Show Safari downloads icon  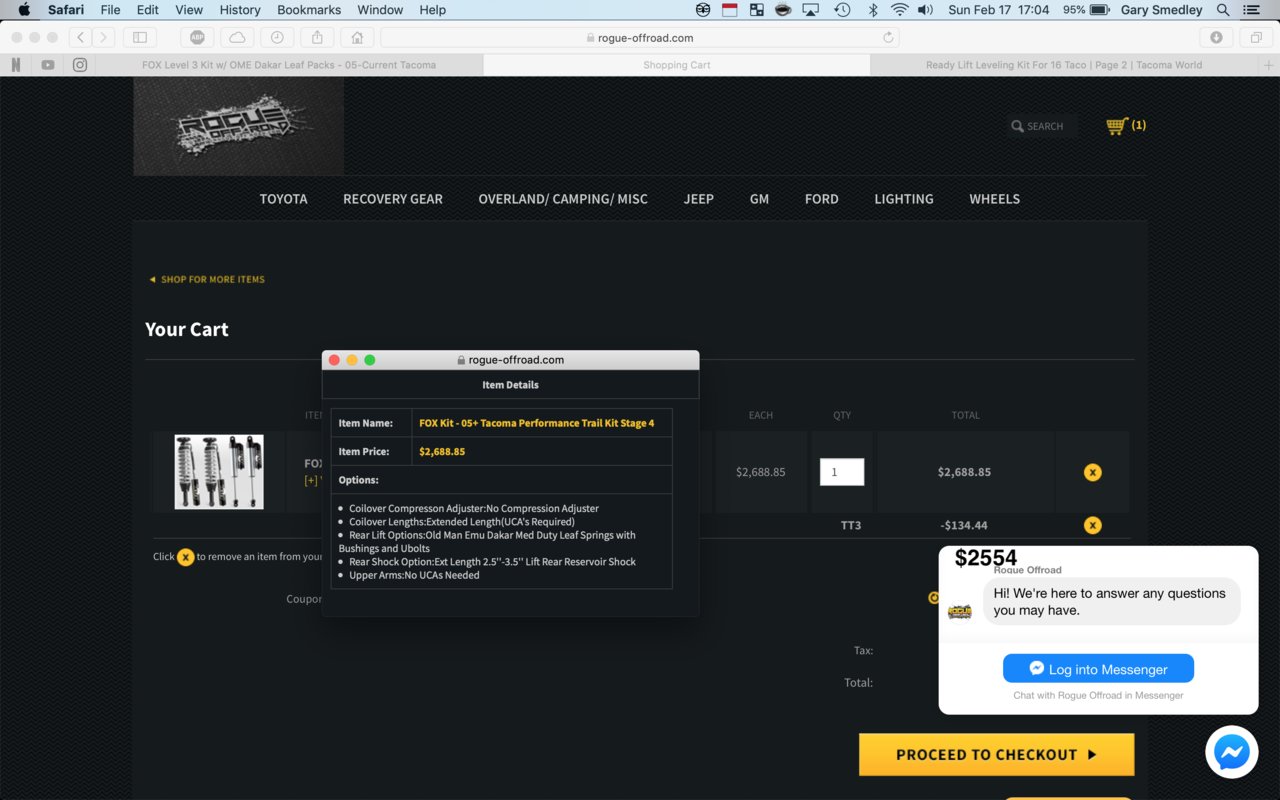click(1216, 37)
